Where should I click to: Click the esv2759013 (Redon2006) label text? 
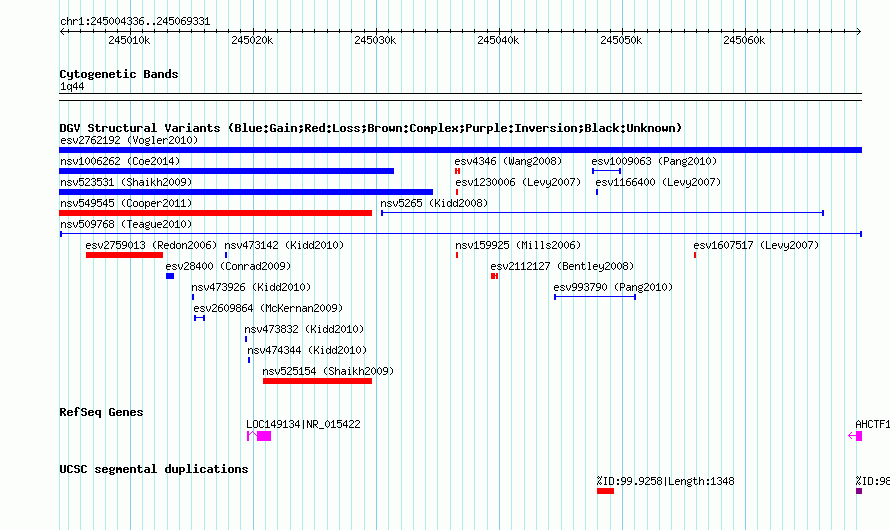(x=152, y=245)
